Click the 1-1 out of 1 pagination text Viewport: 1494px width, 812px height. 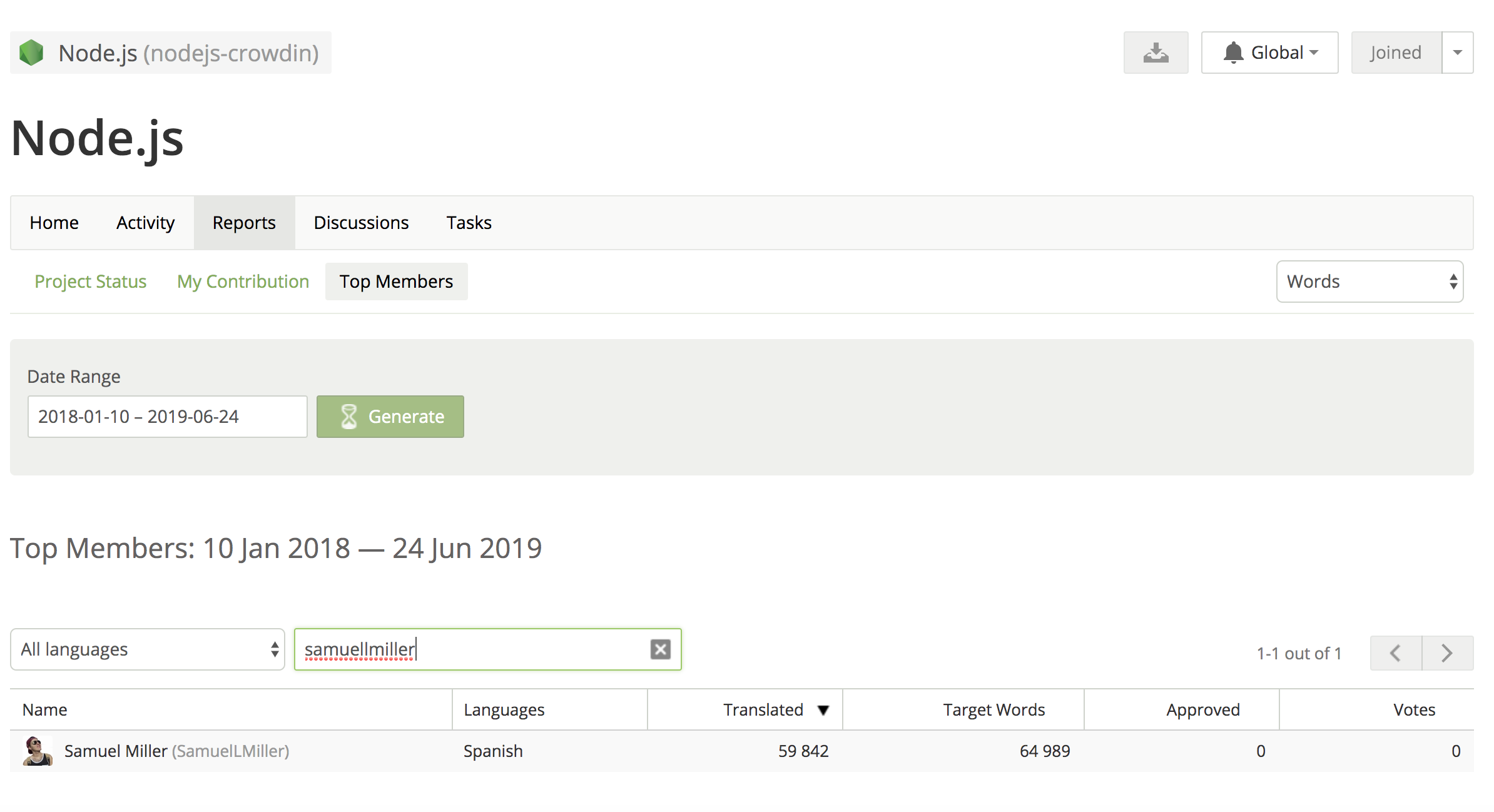pos(1299,653)
